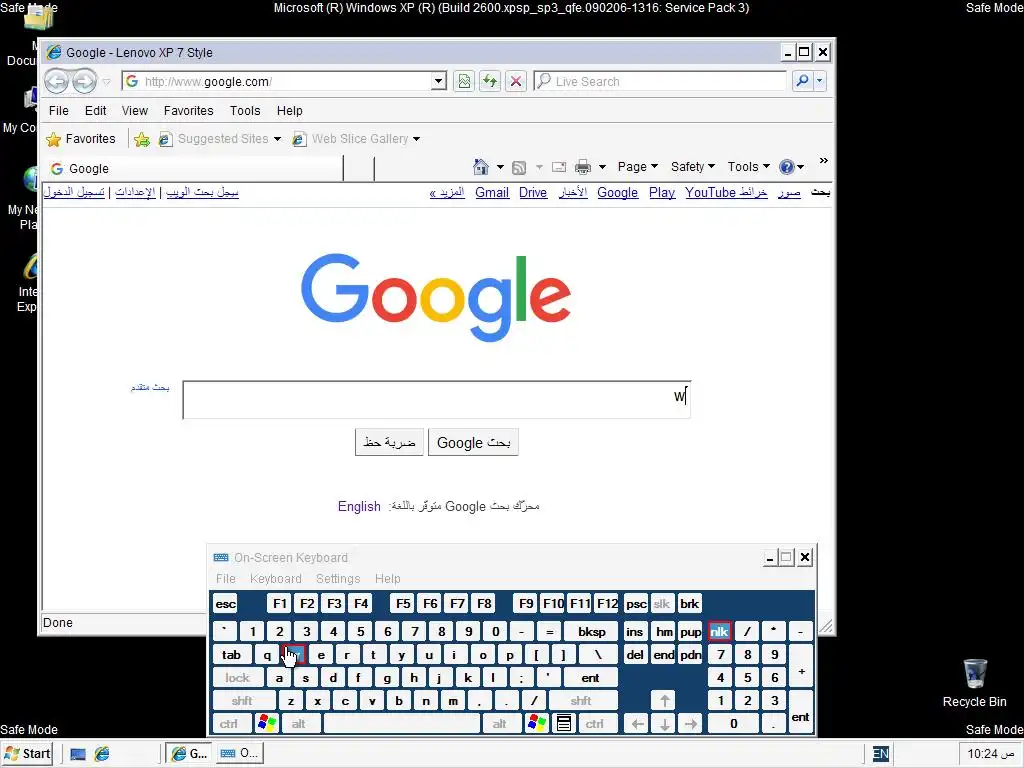Follow the English language link
Viewport: 1024px width, 768px height.
click(x=359, y=506)
